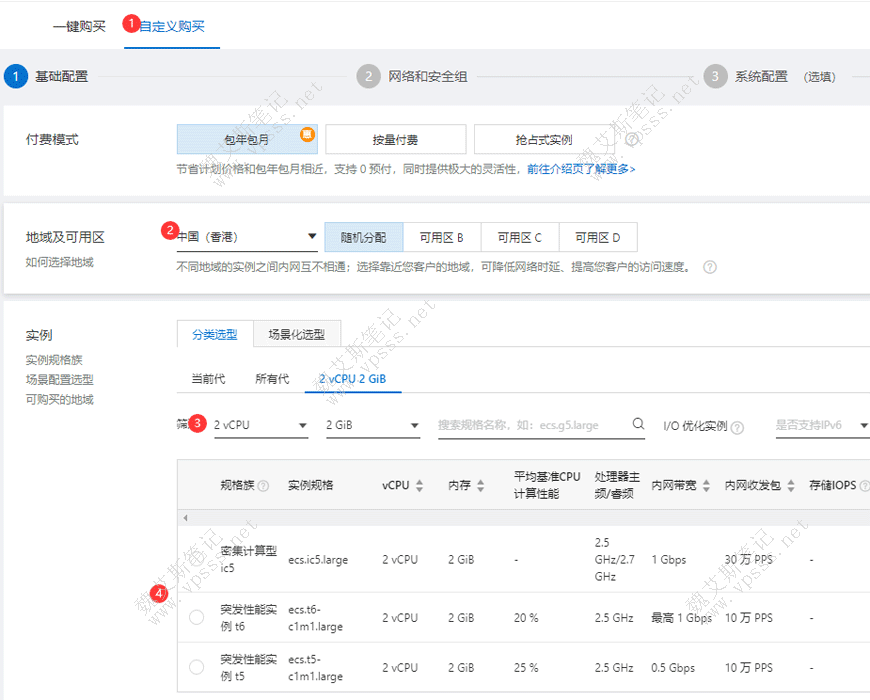Sort the table by 内网收发包 column arrows
Image resolution: width=870 pixels, height=700 pixels.
(791, 485)
